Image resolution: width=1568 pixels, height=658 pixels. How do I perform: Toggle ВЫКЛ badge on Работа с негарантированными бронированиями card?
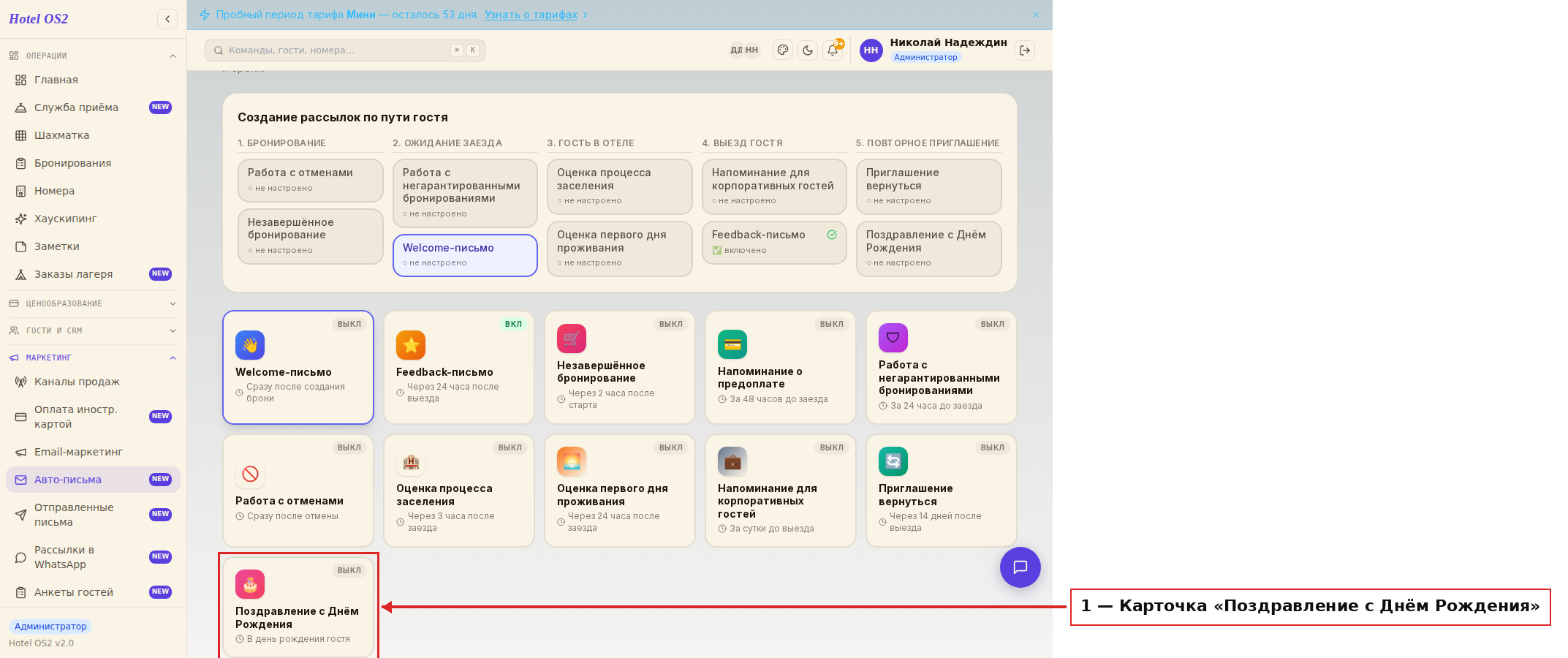(x=993, y=324)
